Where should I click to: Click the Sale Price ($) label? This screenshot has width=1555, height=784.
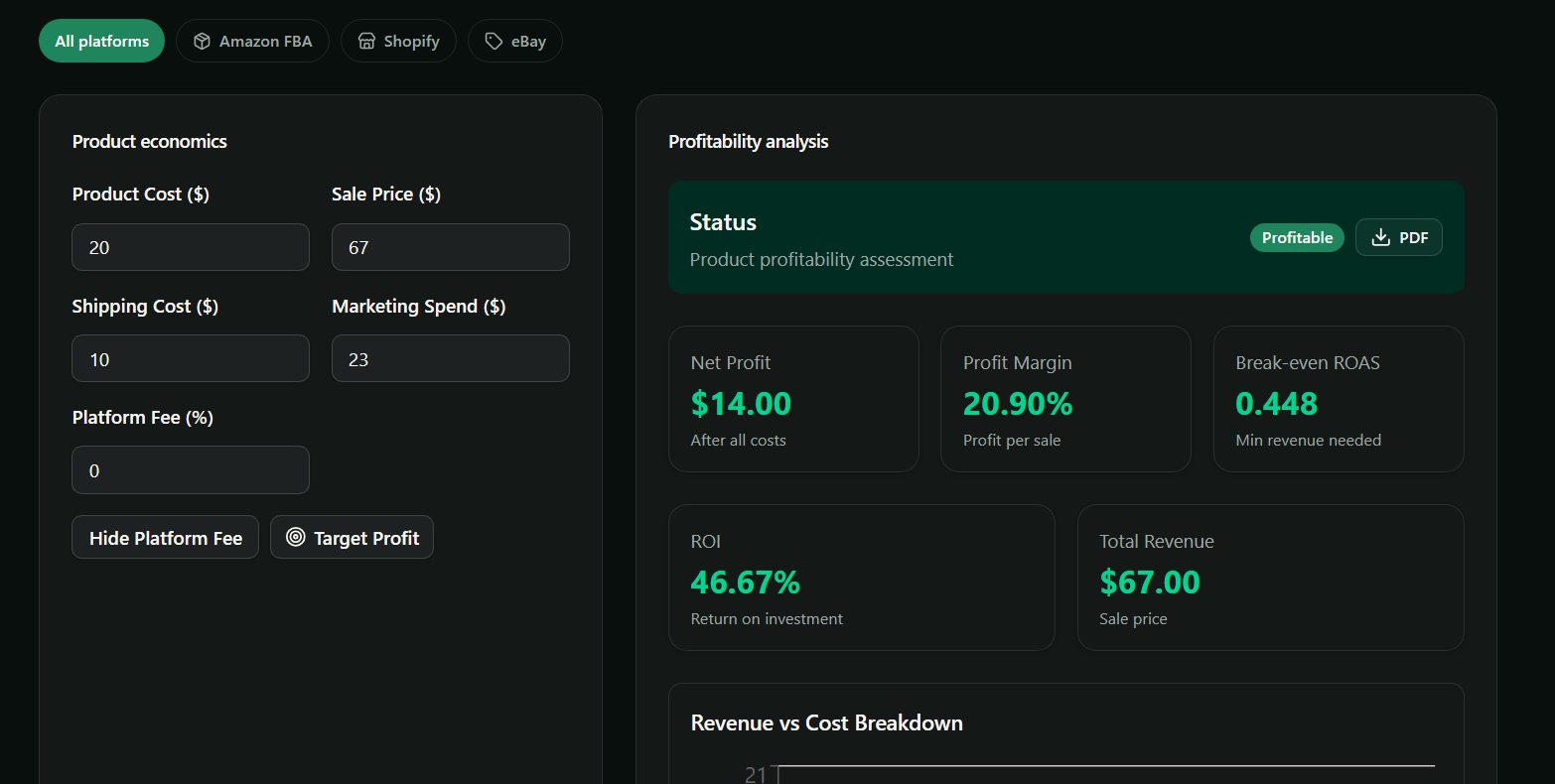pyautogui.click(x=386, y=194)
